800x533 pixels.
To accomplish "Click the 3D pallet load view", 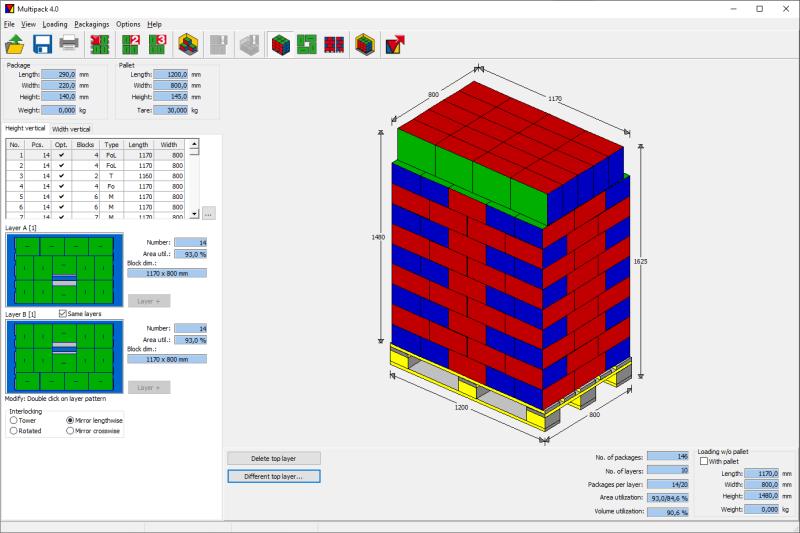I will [510, 255].
